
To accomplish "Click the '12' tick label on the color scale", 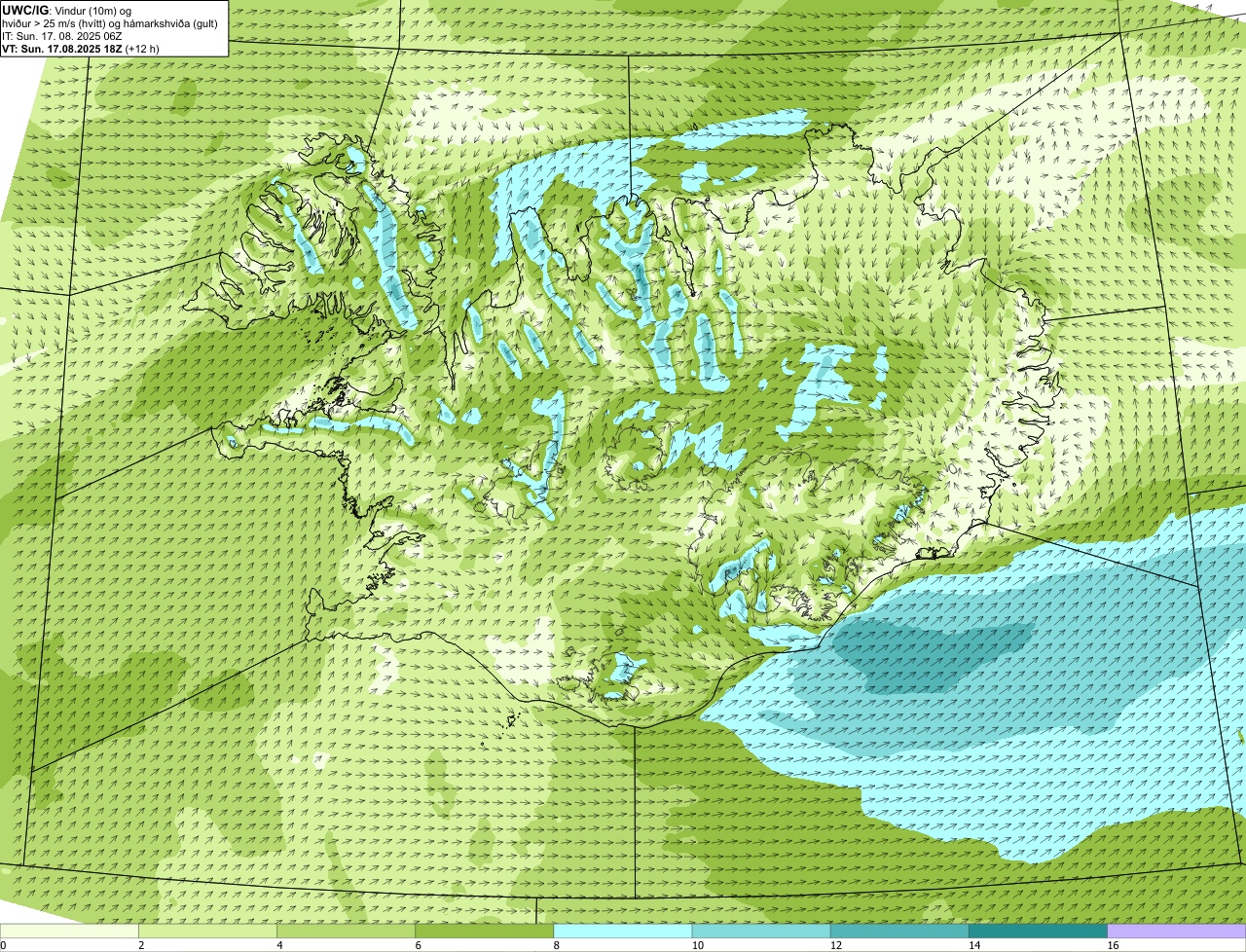I will point(835,945).
